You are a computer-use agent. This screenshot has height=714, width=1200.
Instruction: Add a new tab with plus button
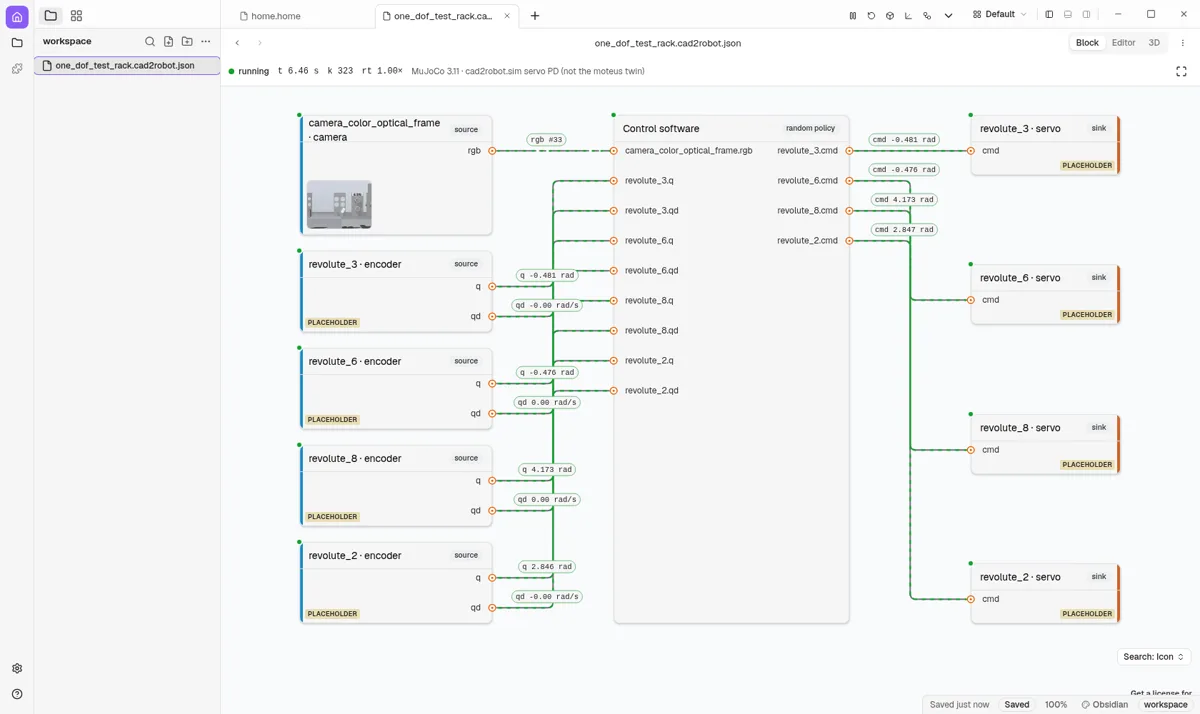point(535,16)
